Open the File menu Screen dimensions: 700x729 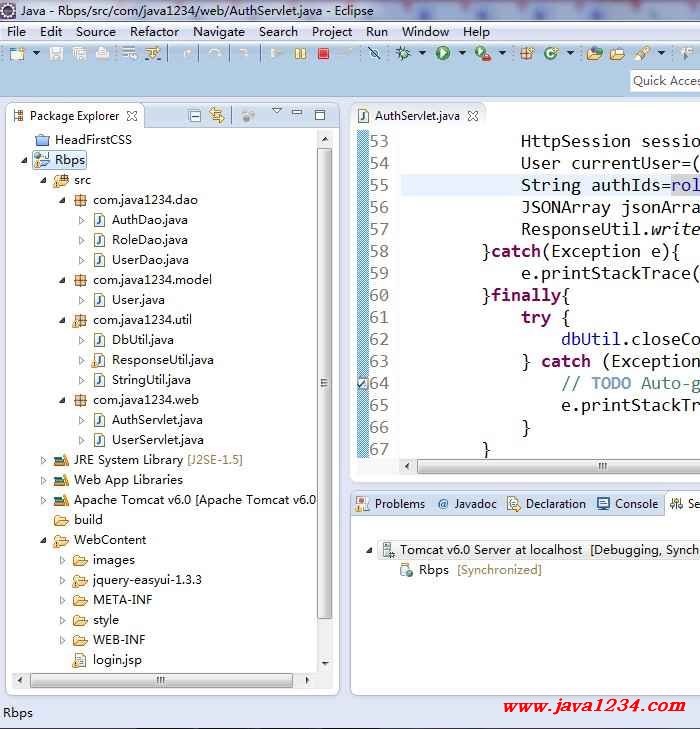(16, 32)
